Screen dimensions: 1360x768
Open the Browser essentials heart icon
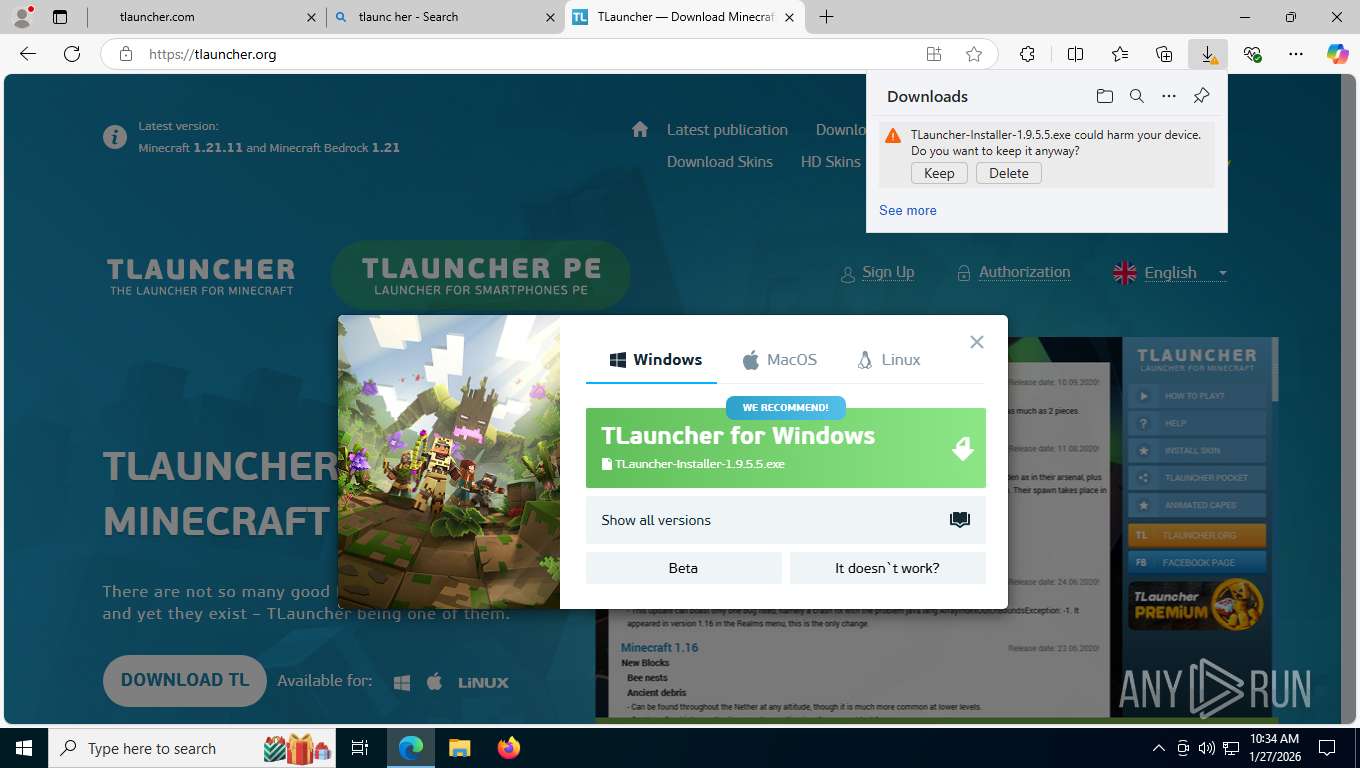pos(1252,54)
